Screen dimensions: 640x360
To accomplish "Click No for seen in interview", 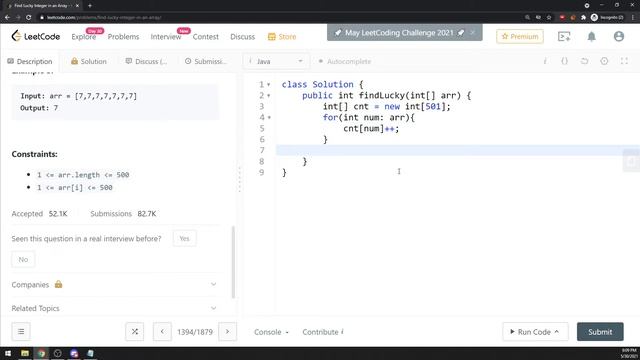I will [23, 259].
